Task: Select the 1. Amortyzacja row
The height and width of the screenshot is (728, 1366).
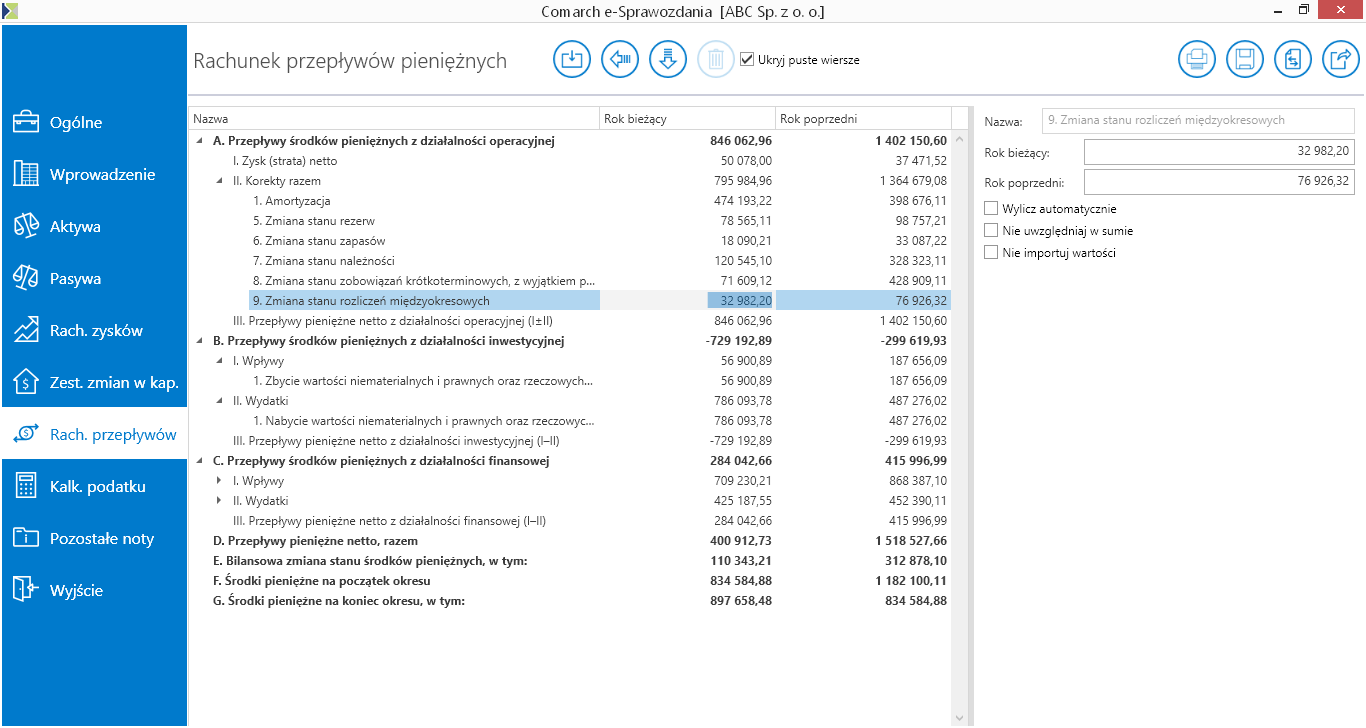Action: (570, 201)
